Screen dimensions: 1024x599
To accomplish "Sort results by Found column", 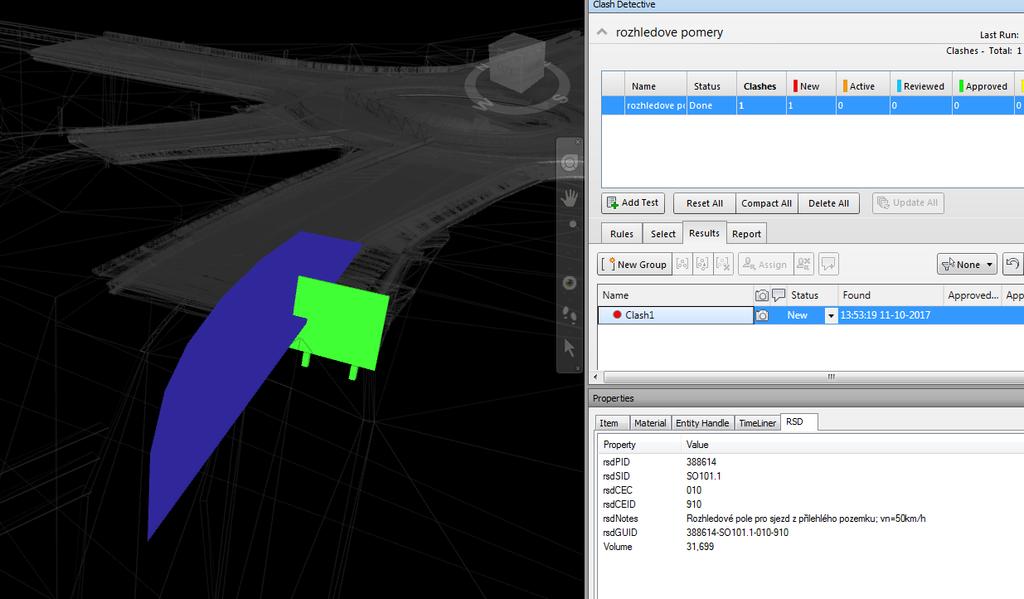I will 890,295.
